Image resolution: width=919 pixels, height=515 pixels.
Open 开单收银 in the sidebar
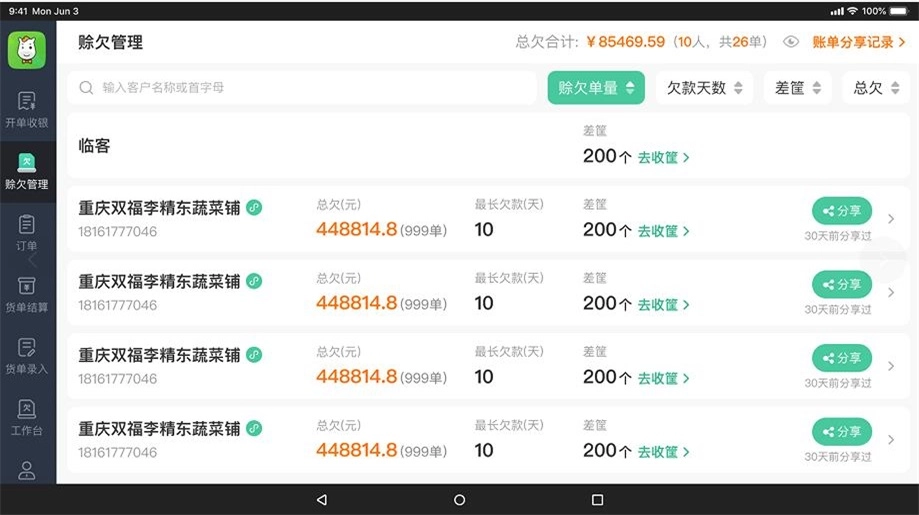pyautogui.click(x=27, y=109)
